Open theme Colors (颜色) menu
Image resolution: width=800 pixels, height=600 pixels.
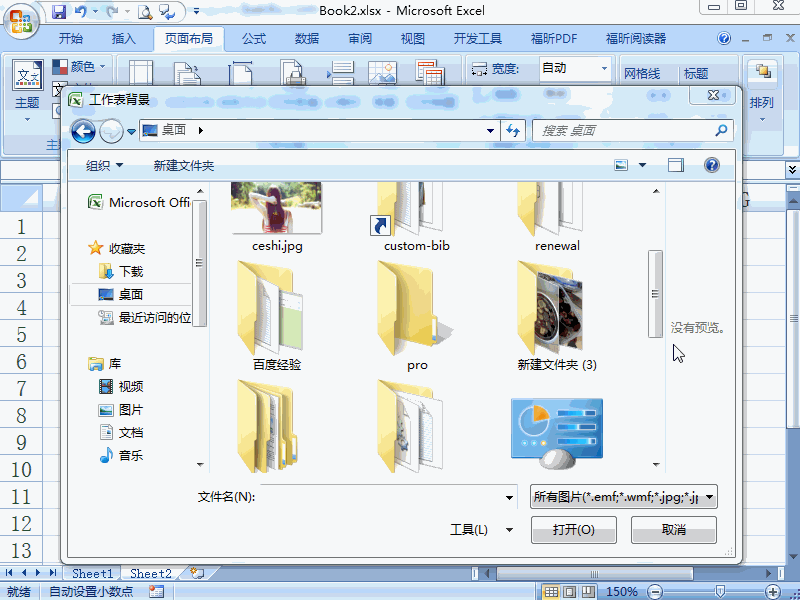point(79,66)
